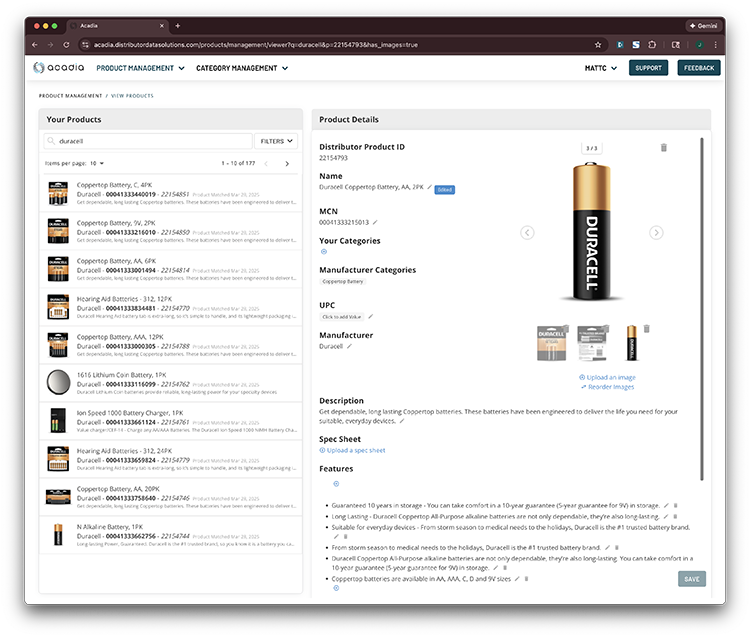
Task: Edit the 'Long Lasting' feature
Action: pos(666,516)
